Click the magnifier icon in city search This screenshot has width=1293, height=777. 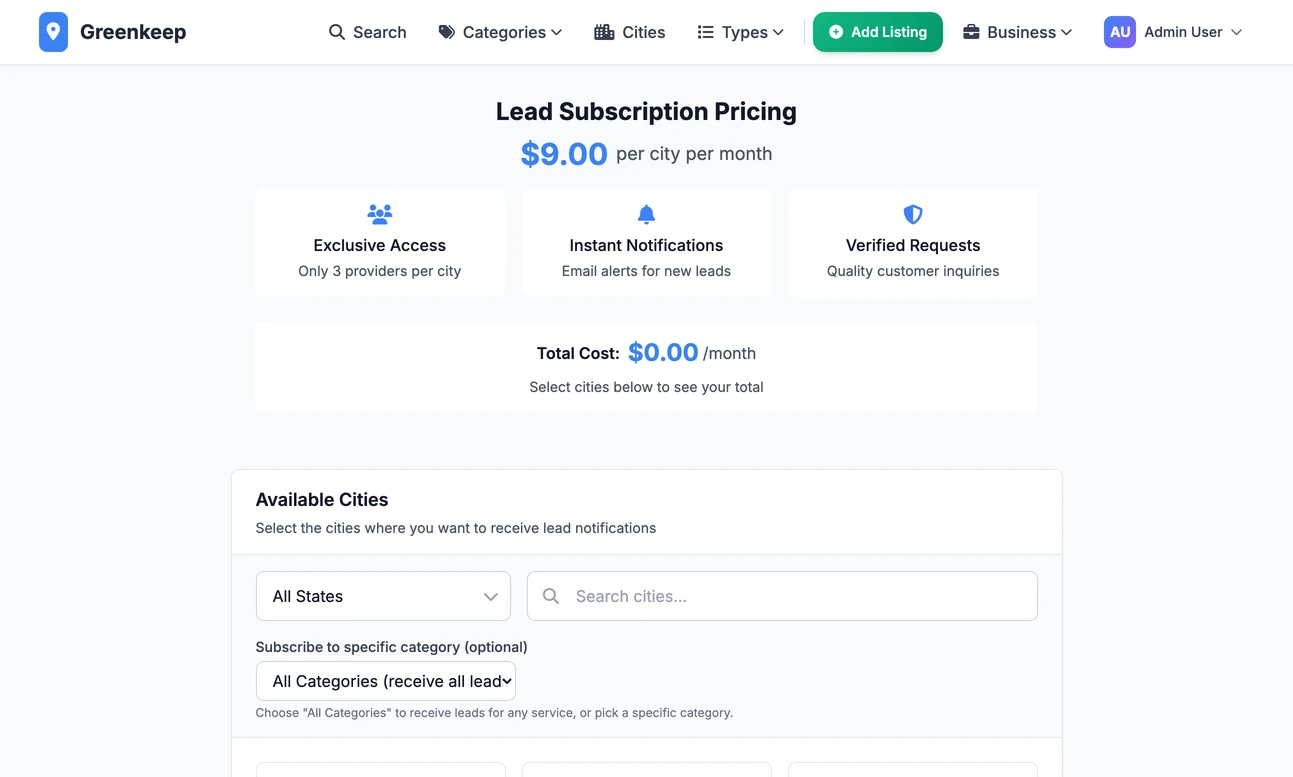pos(551,596)
